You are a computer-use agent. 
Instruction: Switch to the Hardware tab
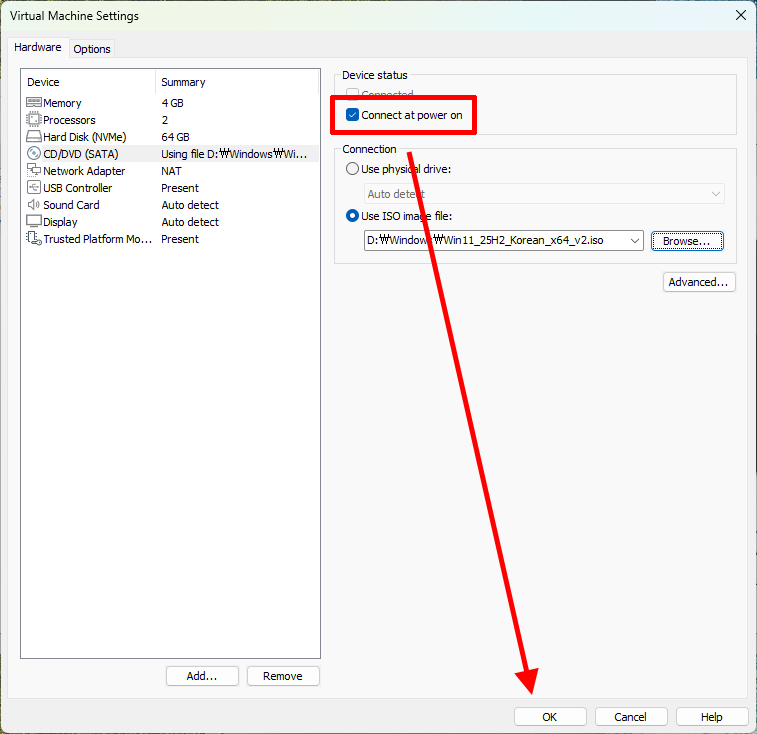(x=38, y=47)
